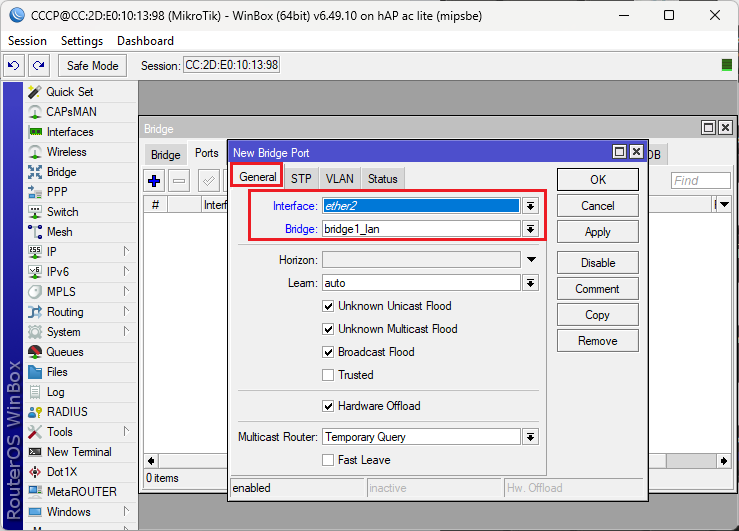
Task: Click the Comment button
Action: coord(598,289)
